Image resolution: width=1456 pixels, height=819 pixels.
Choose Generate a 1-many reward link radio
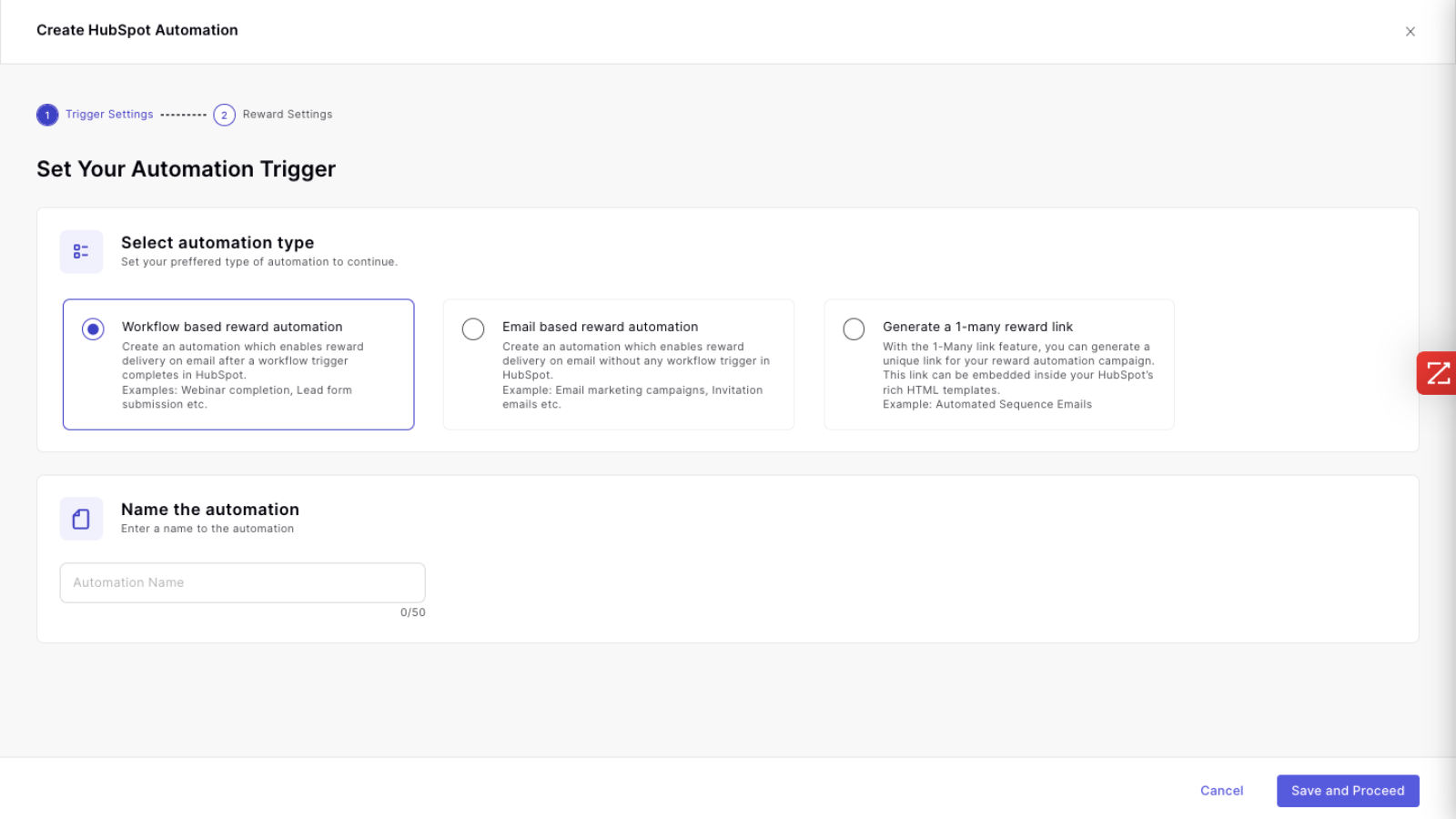854,329
